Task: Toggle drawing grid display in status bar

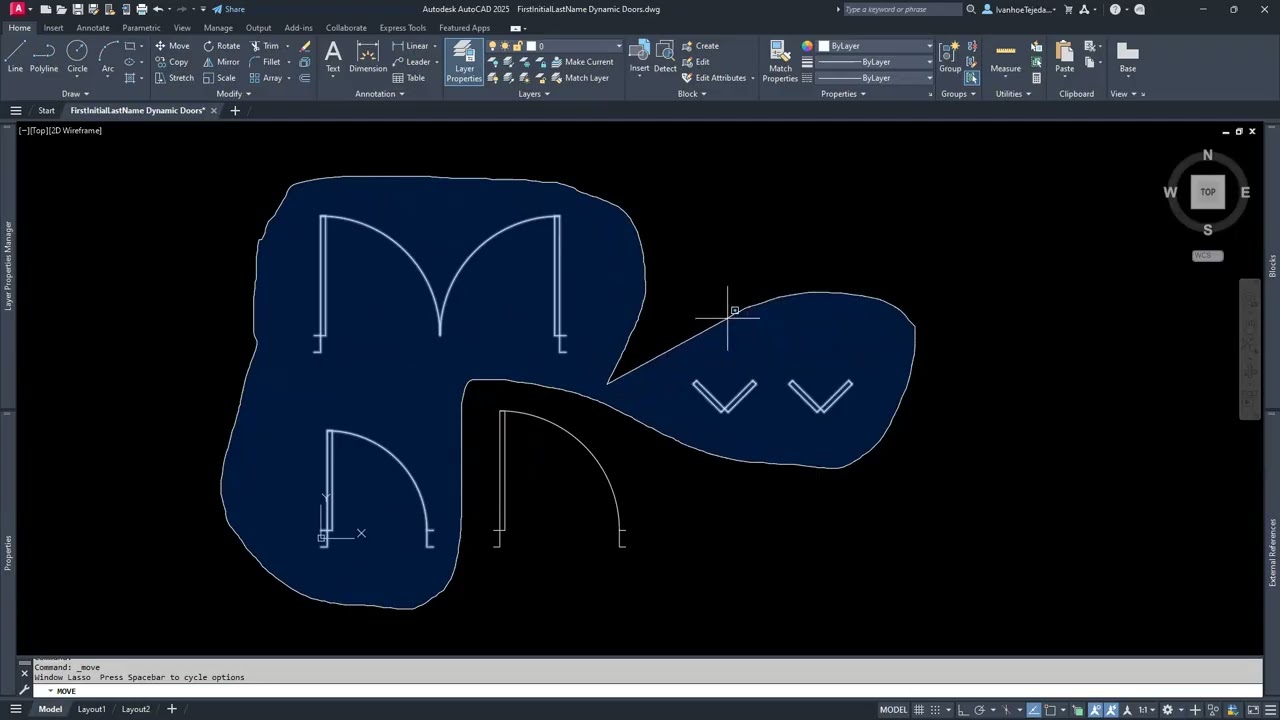Action: 918,710
